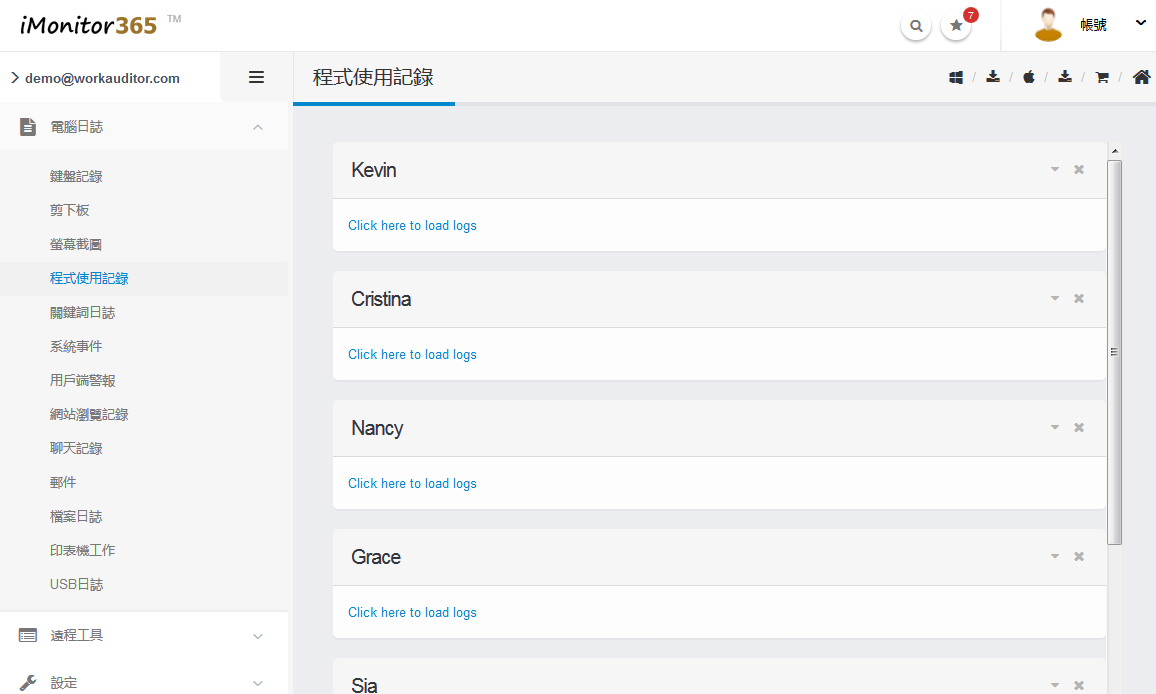
Task: Open 鍵盤記錄 in the sidebar
Action: click(76, 176)
